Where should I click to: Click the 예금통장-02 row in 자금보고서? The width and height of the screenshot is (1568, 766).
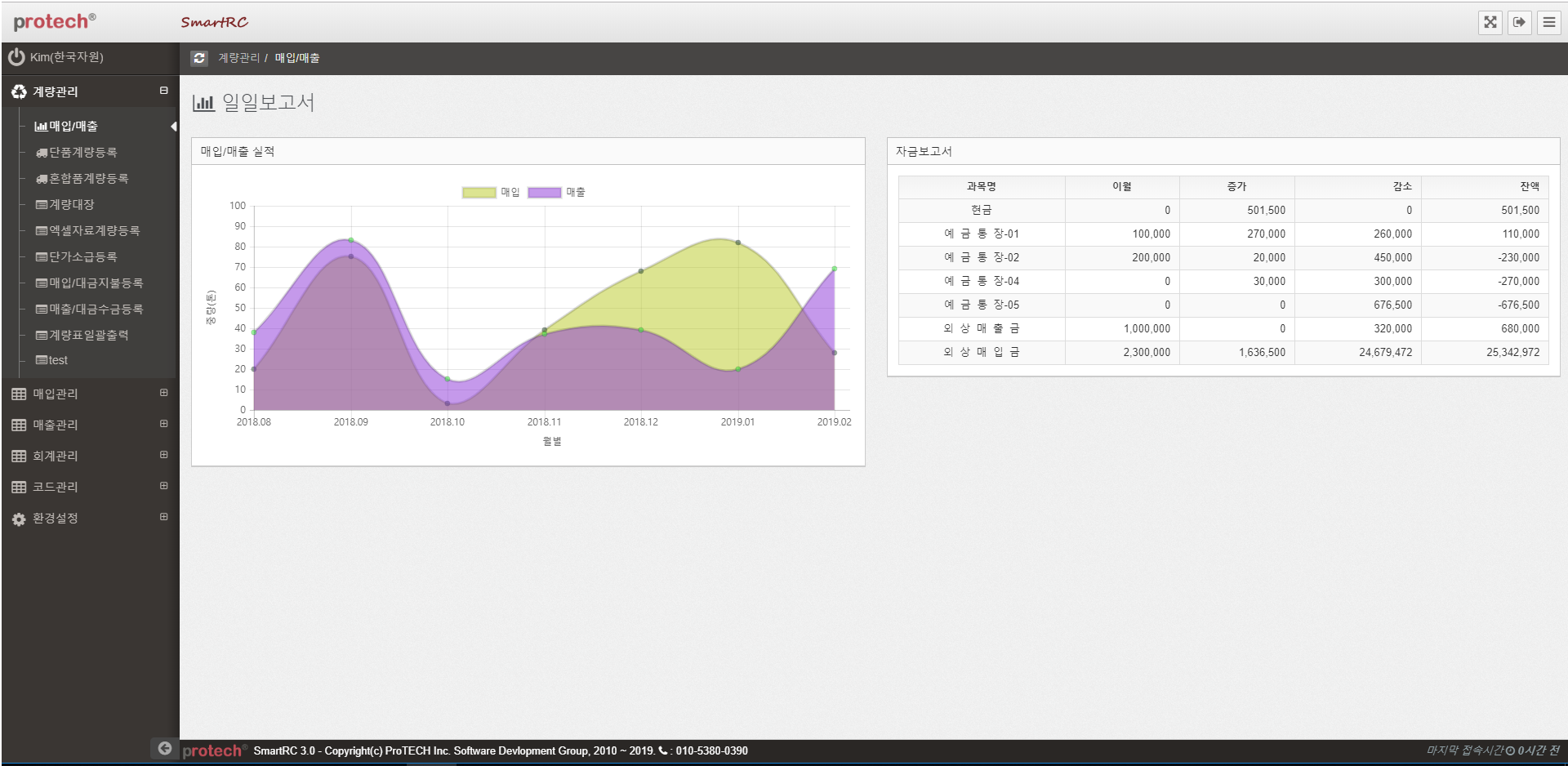(x=981, y=257)
